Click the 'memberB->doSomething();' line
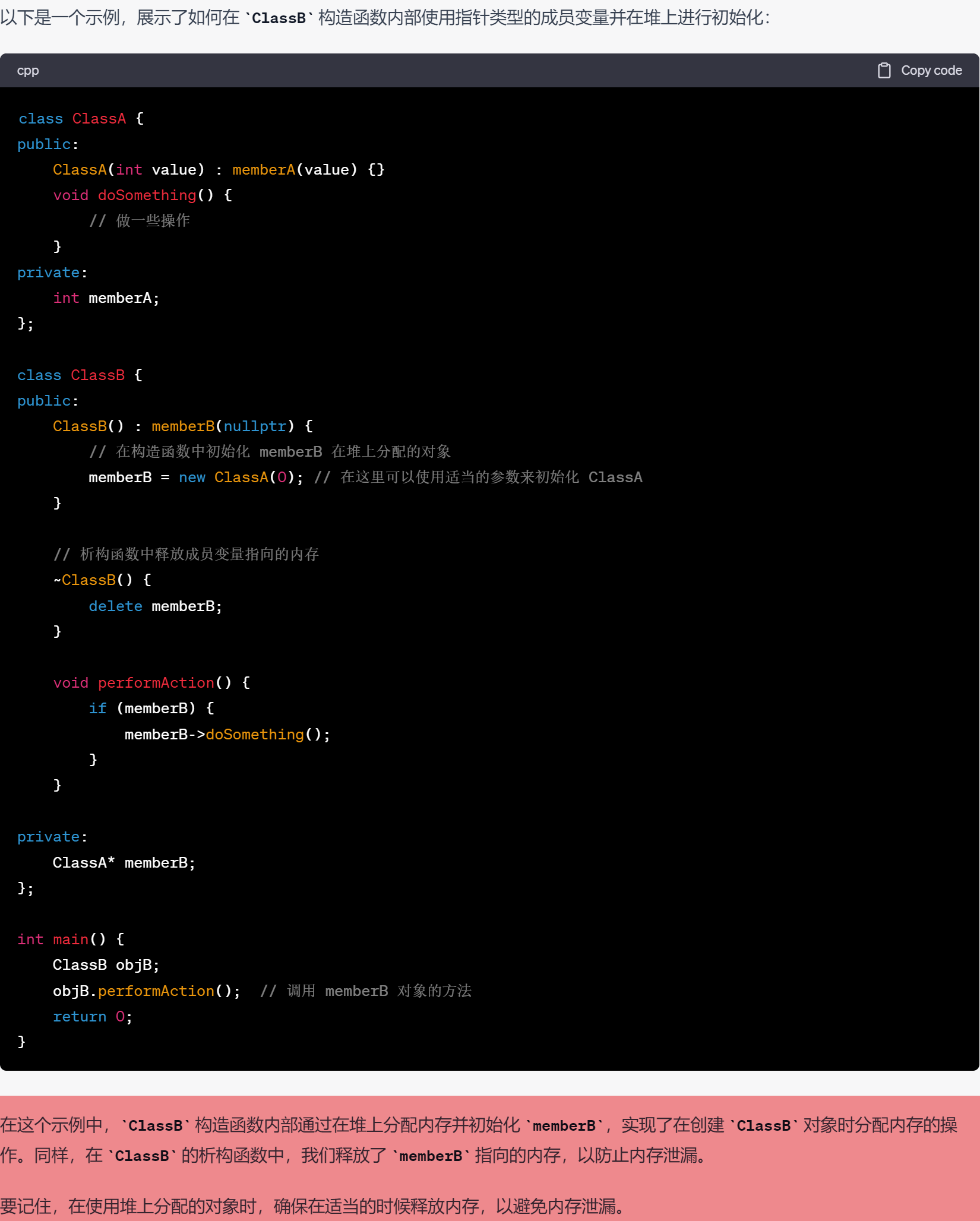This screenshot has width=980, height=1221. 227,735
